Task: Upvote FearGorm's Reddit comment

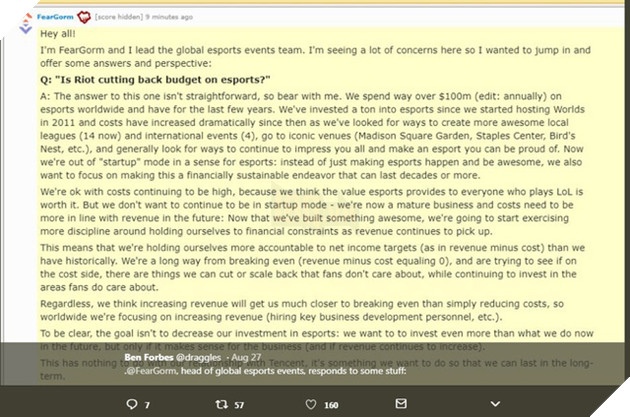Action: point(27,17)
